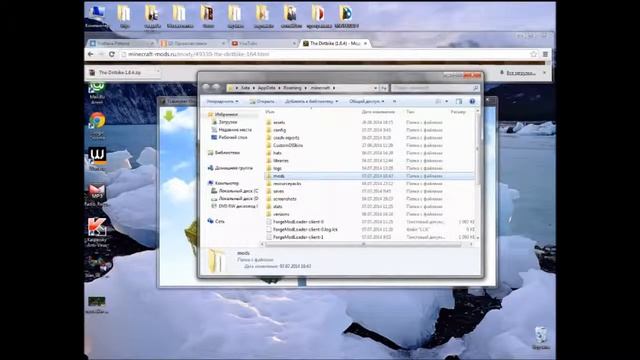Image resolution: width=640 pixels, height=360 pixels.
Task: Select Рабочий стол in the navigation pane
Action: [229, 138]
